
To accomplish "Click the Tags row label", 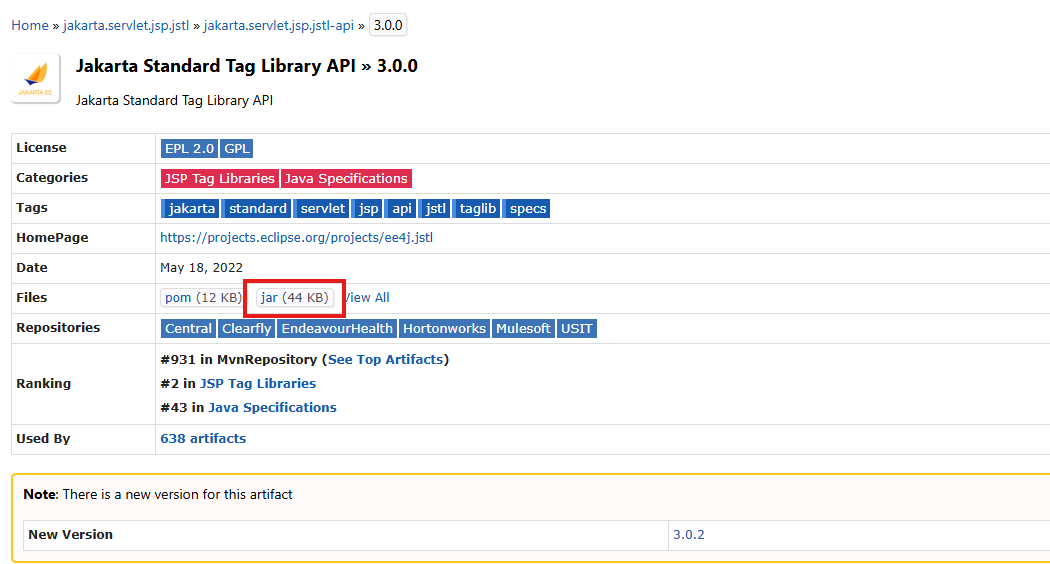I will [32, 208].
